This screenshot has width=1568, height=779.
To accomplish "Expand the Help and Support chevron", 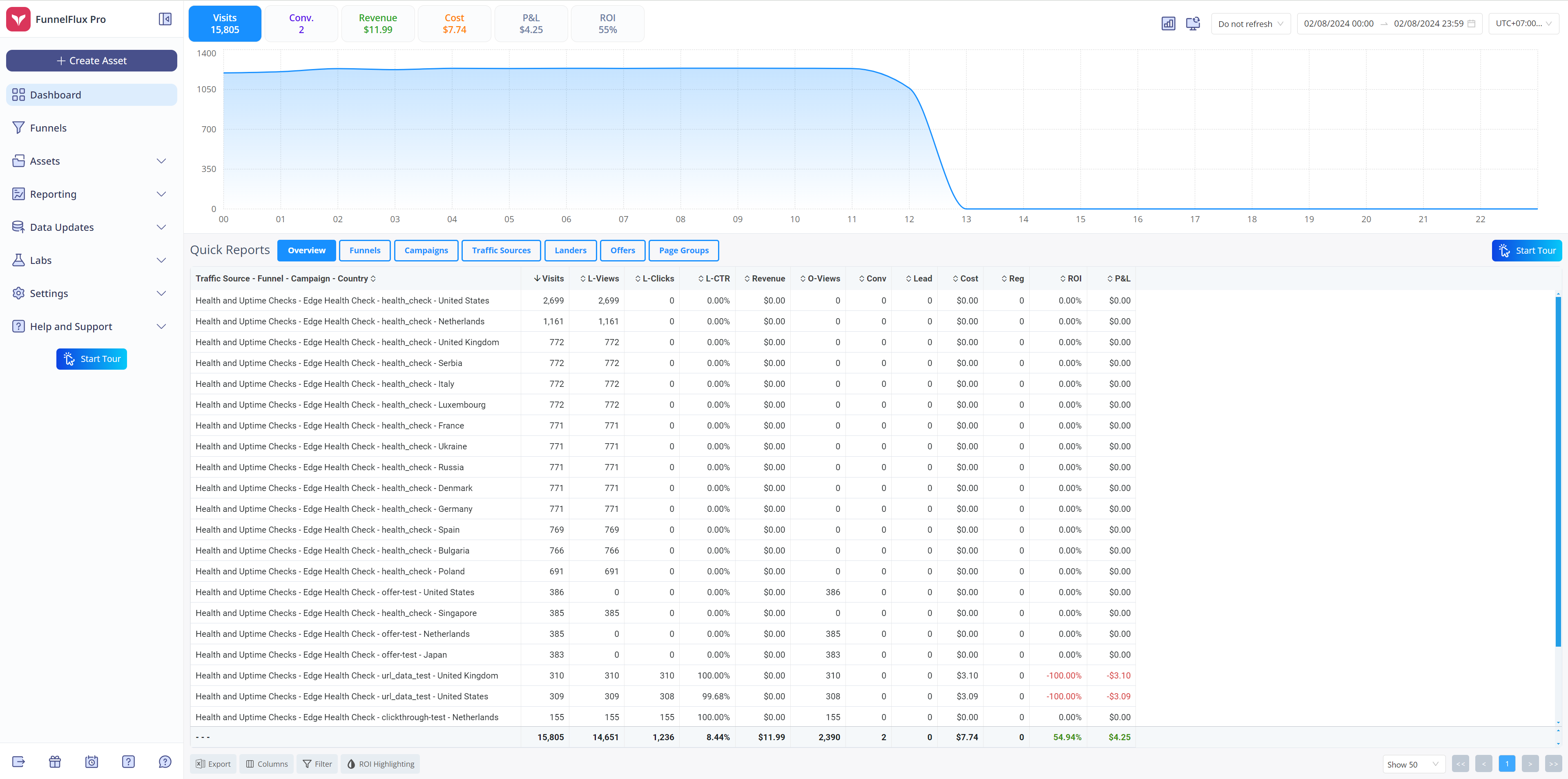I will click(x=161, y=326).
